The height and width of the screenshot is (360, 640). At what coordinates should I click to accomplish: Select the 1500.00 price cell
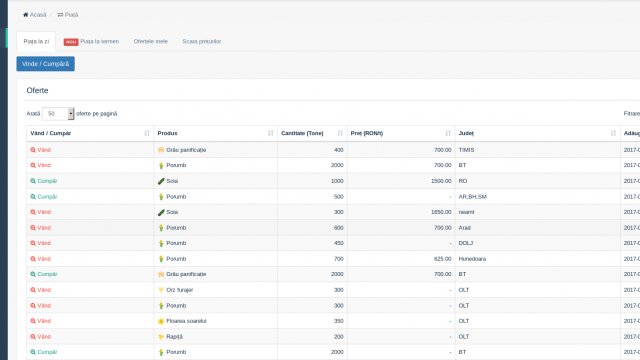pos(401,181)
